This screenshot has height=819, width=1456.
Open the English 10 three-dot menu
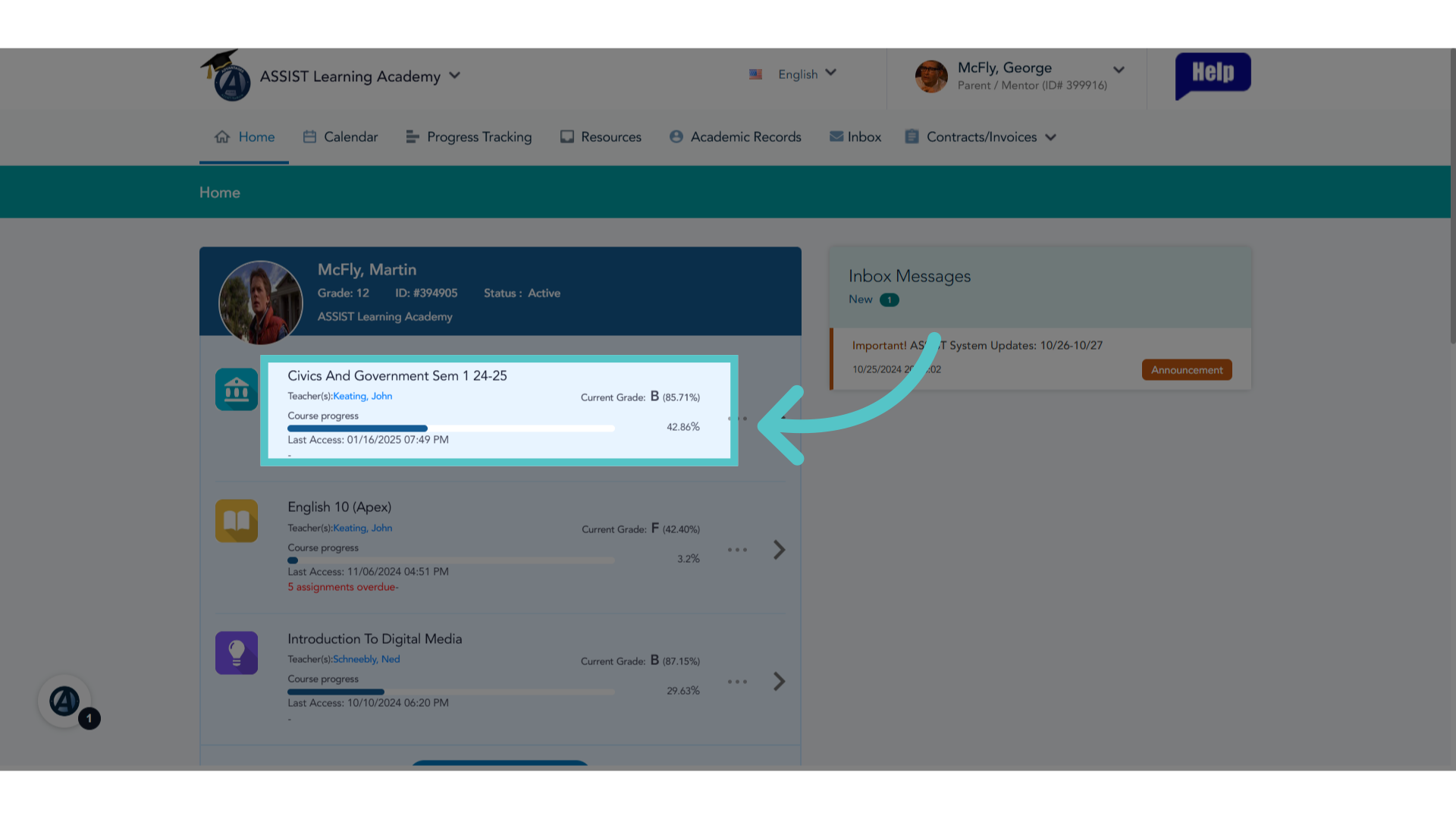(737, 550)
